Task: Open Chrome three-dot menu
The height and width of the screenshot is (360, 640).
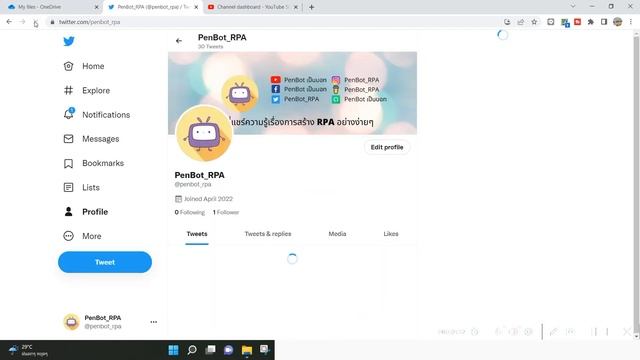Action: pos(631,22)
